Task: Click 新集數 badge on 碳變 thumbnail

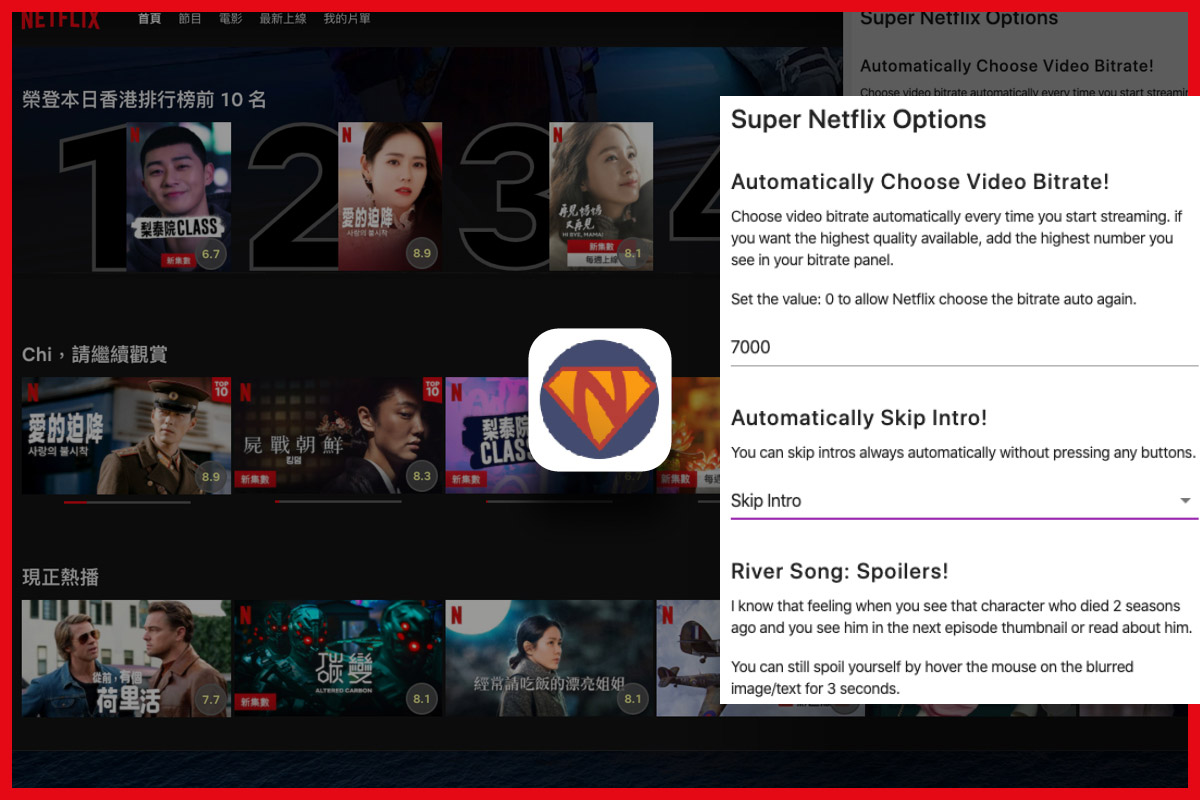Action: point(254,702)
